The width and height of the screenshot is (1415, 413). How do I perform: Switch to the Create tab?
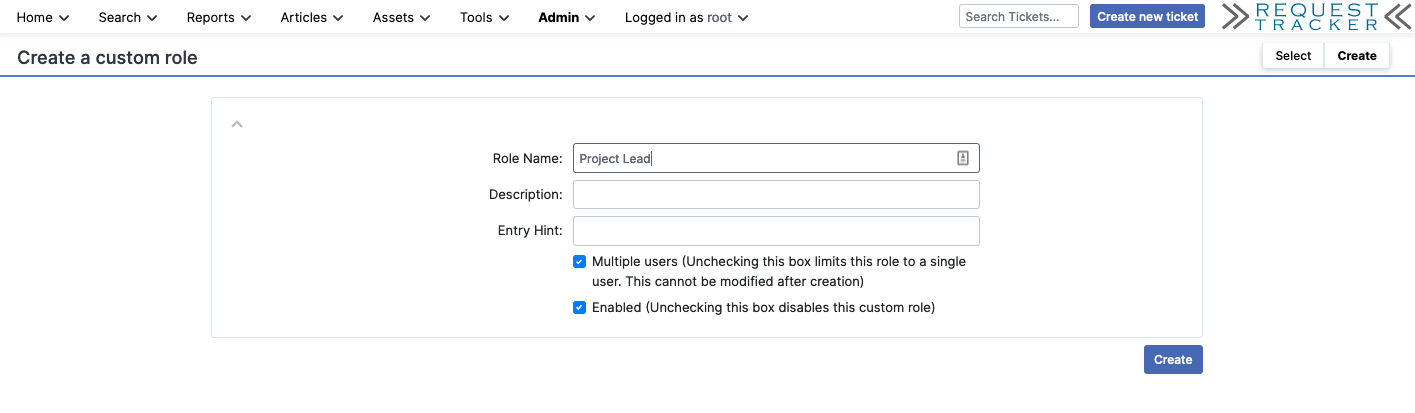[1356, 56]
